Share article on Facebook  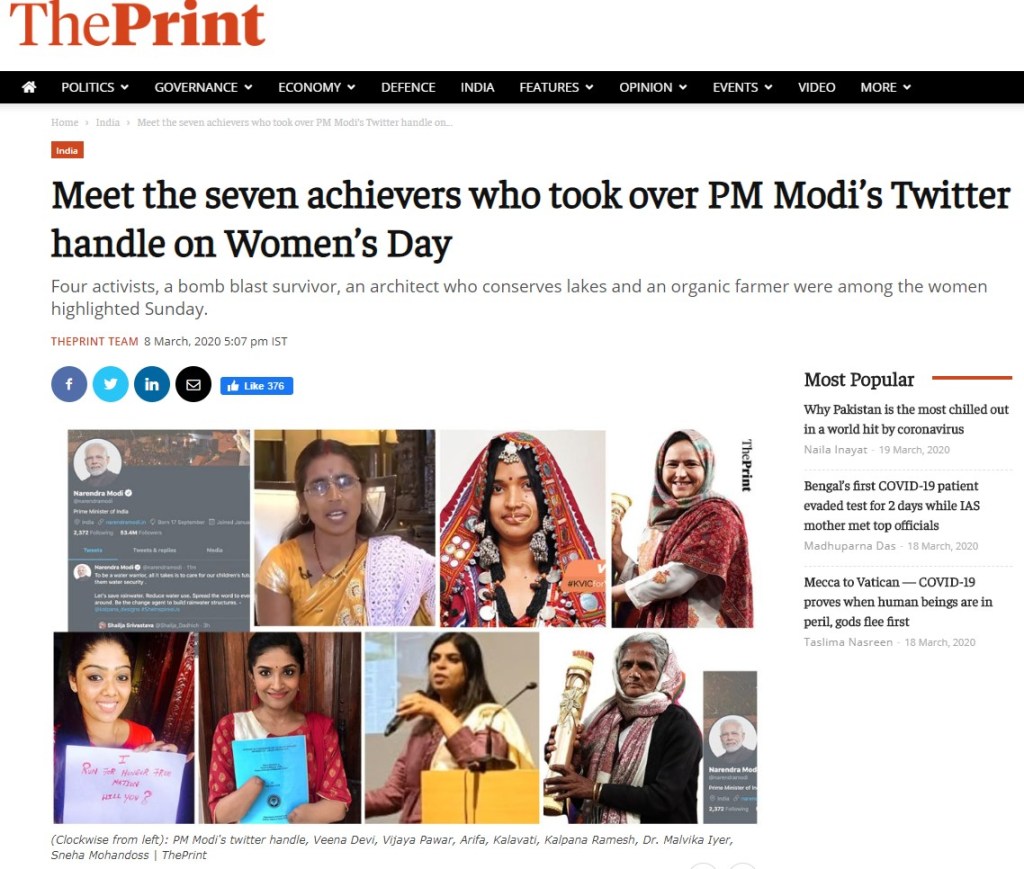(x=69, y=385)
